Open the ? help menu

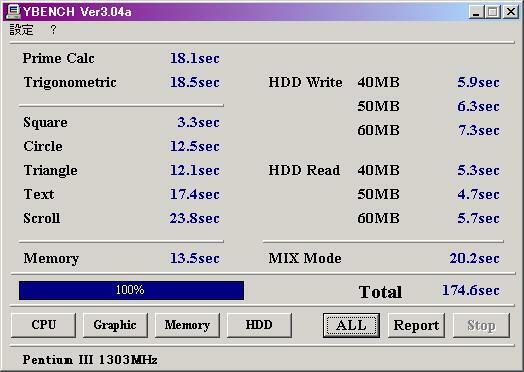pyautogui.click(x=53, y=30)
